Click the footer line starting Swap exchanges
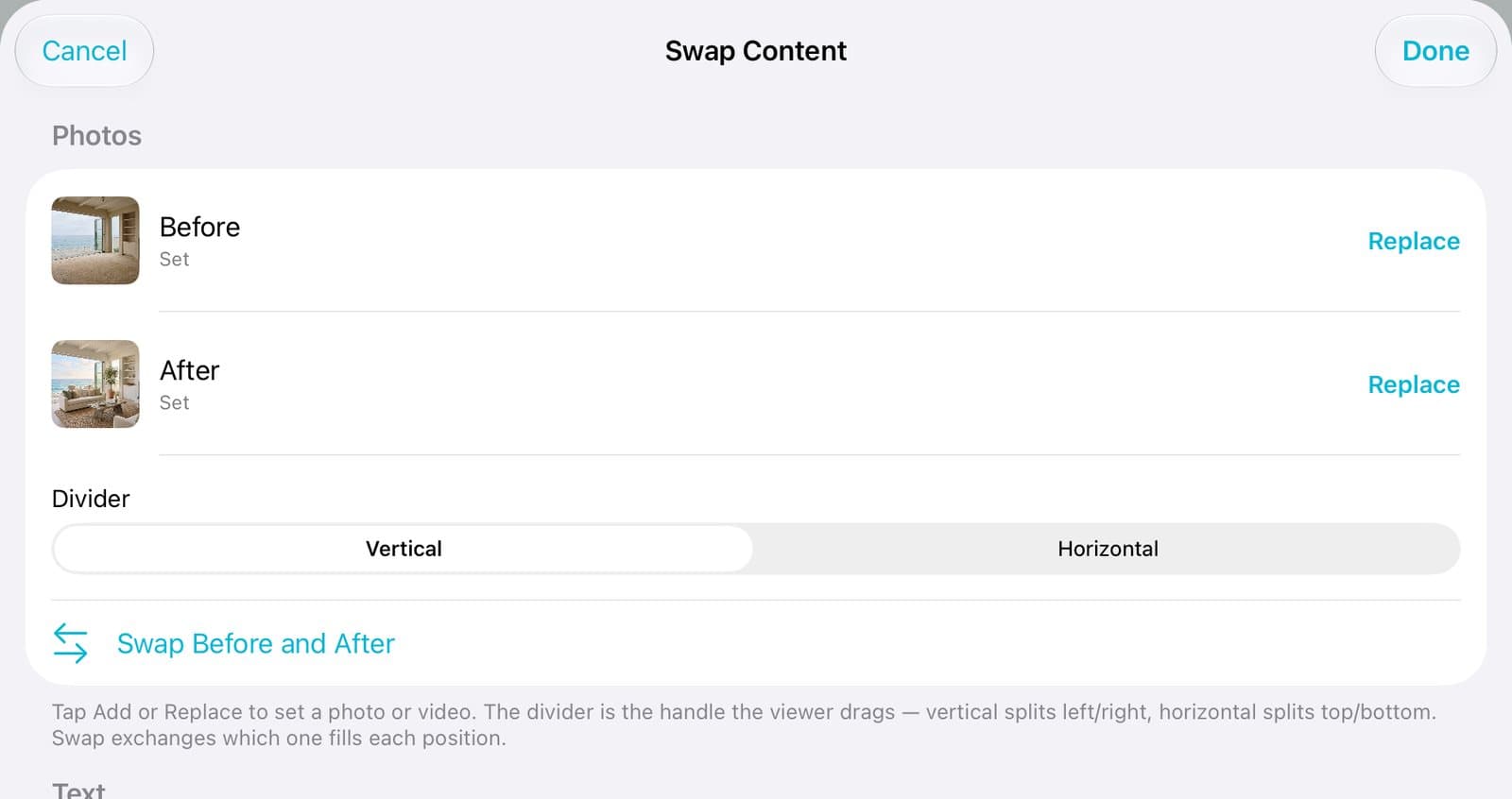The width and height of the screenshot is (1512, 799). click(x=279, y=739)
